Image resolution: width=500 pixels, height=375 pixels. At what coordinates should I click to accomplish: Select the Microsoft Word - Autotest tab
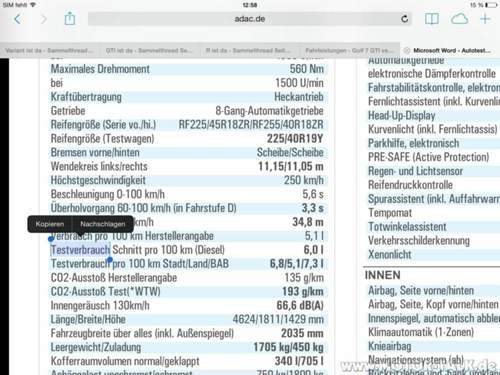point(450,50)
